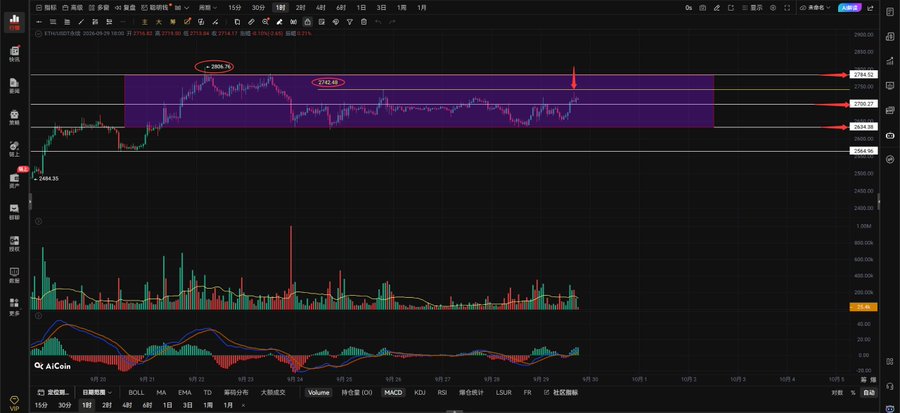Viewport: 900px width, 413px height.
Task: Toggle the lock drawings icon
Action: click(307, 22)
